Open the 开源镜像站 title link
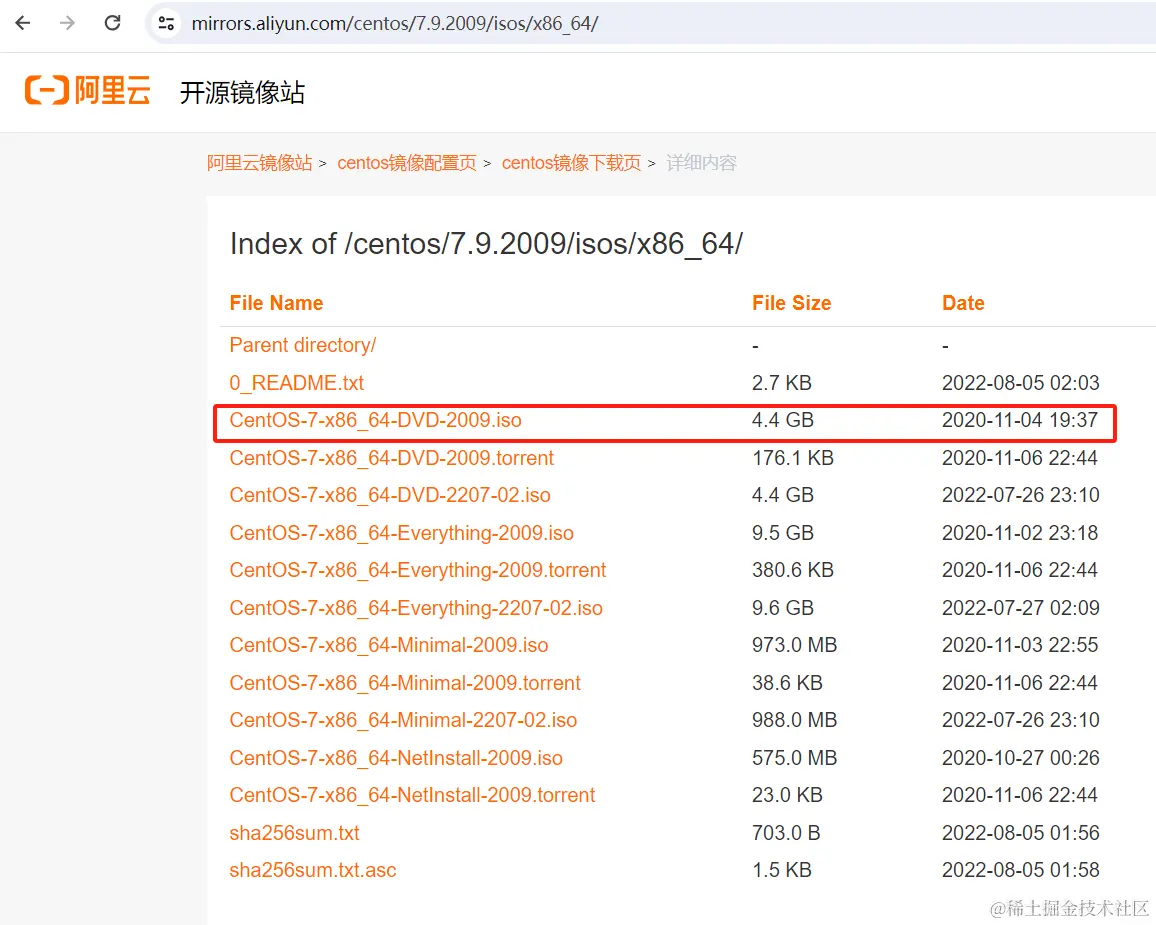The width and height of the screenshot is (1156, 925). click(x=243, y=92)
